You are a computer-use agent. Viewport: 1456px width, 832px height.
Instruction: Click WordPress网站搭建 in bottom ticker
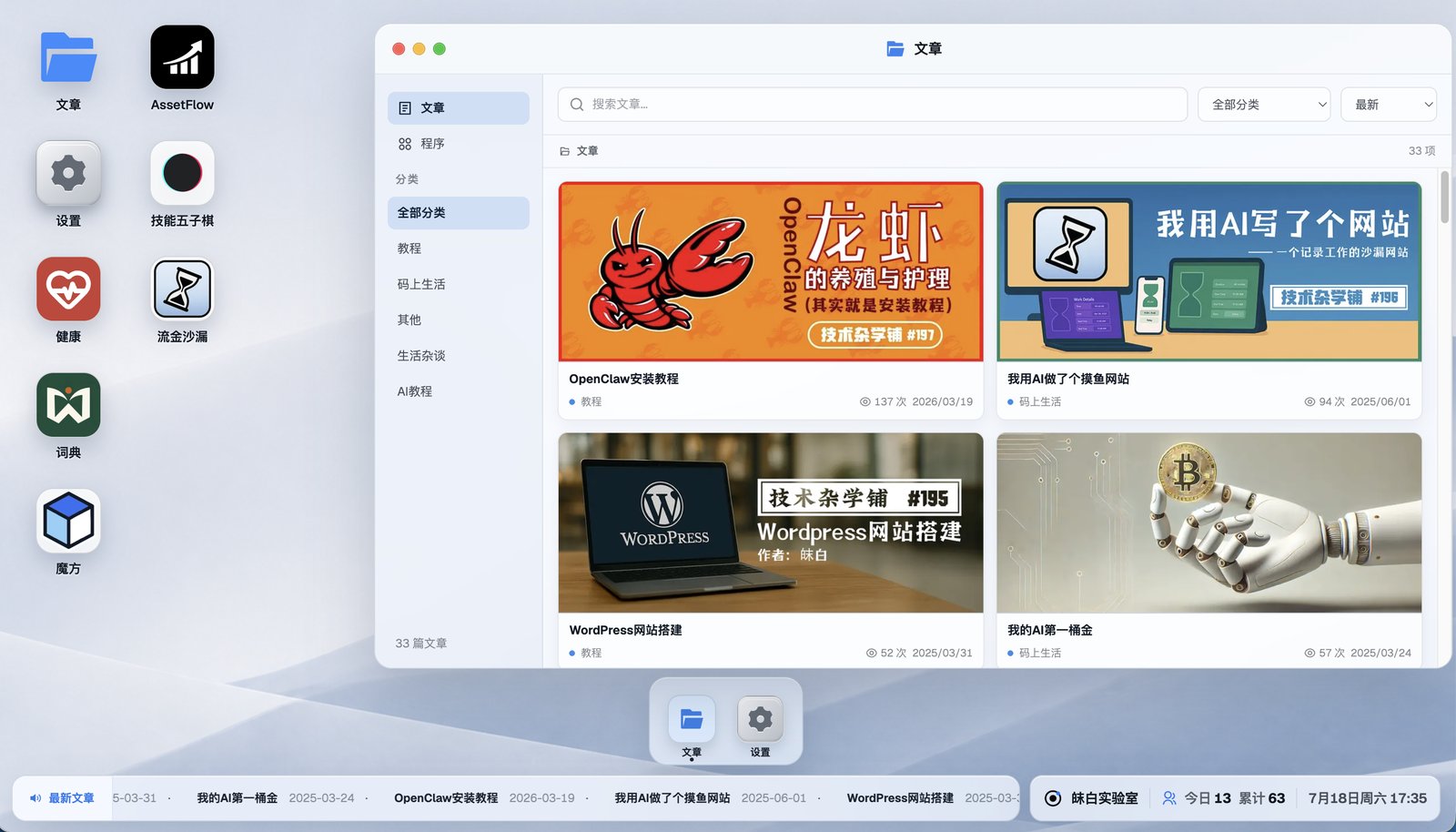click(900, 798)
